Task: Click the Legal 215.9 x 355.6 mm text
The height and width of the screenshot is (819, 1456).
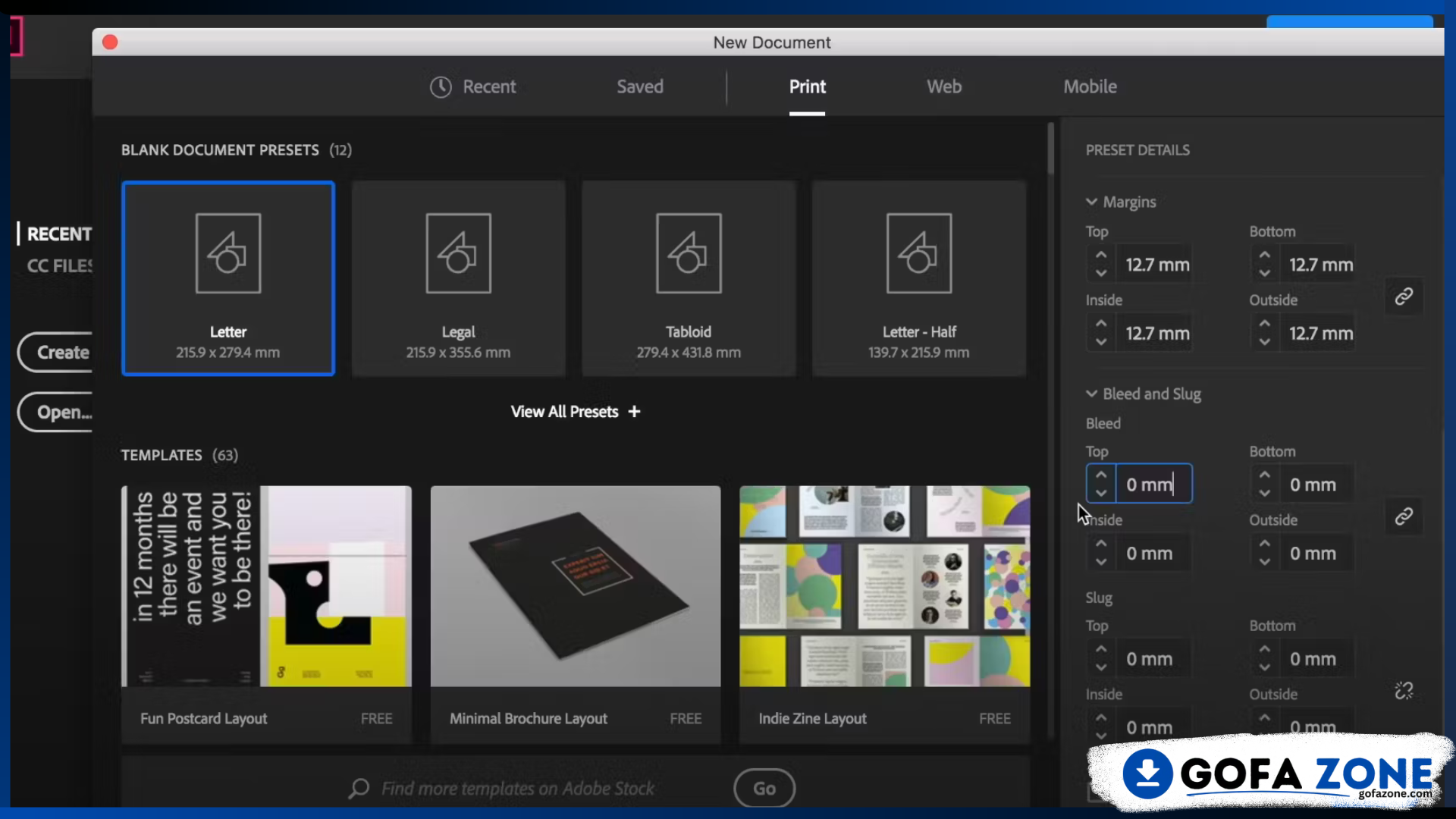Action: point(458,342)
